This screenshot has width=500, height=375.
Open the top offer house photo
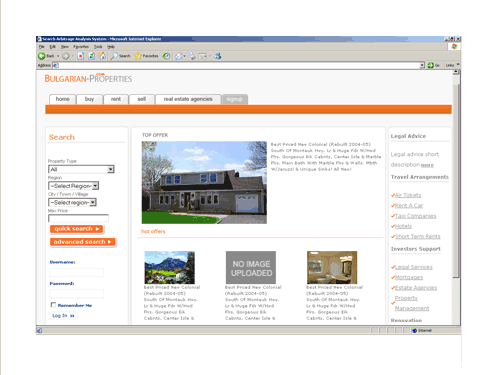pyautogui.click(x=204, y=182)
